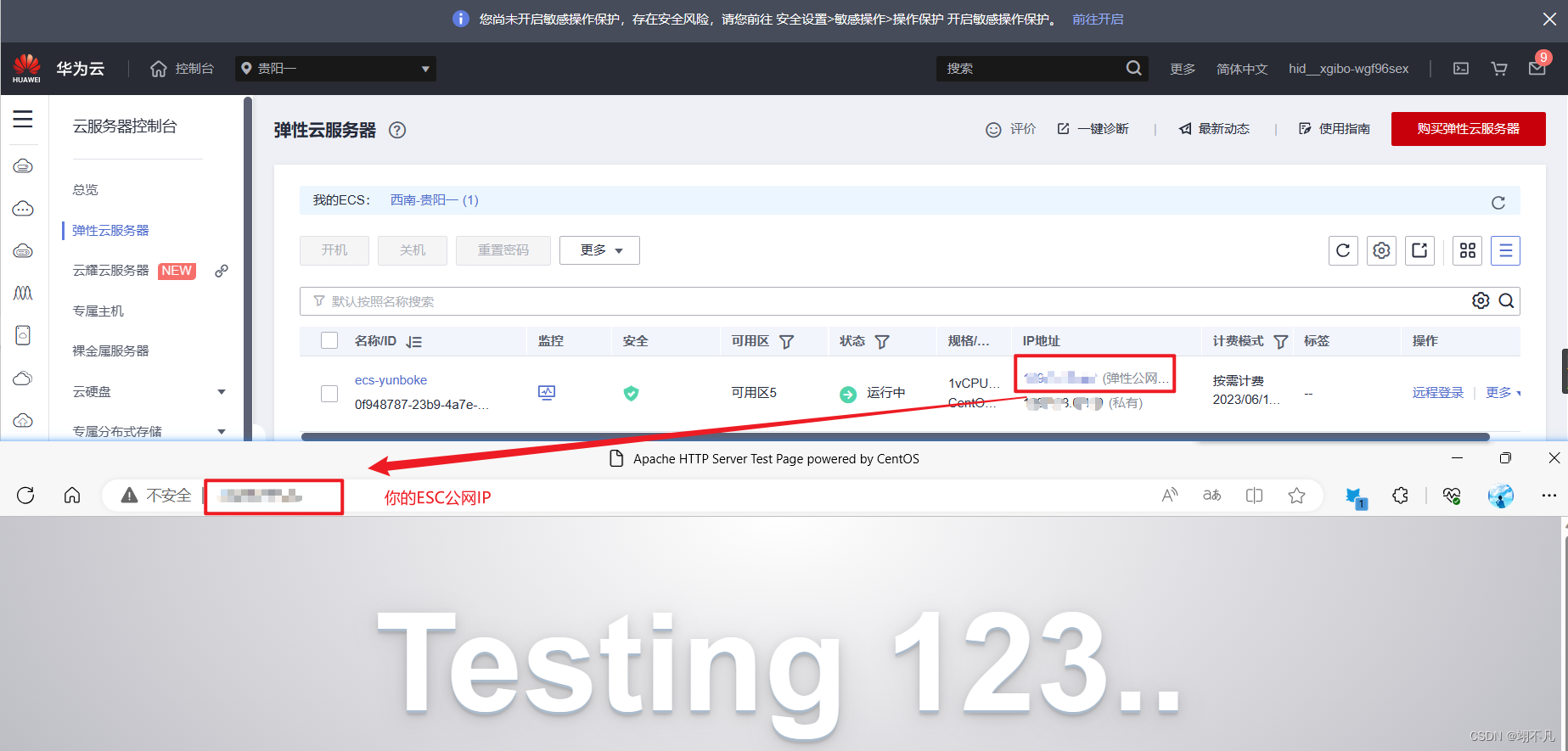Image resolution: width=1568 pixels, height=751 pixels.
Task: Click the Huawei Cloud logo
Action: (26, 69)
